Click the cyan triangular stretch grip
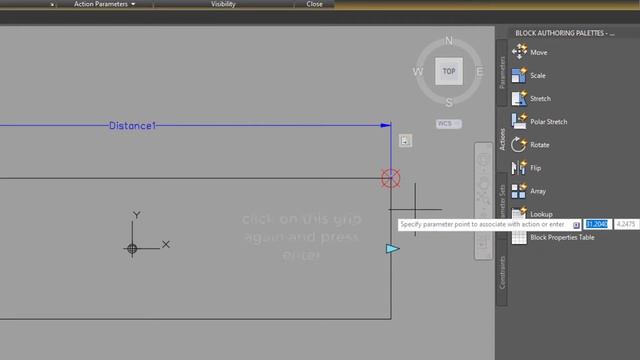 tap(392, 249)
